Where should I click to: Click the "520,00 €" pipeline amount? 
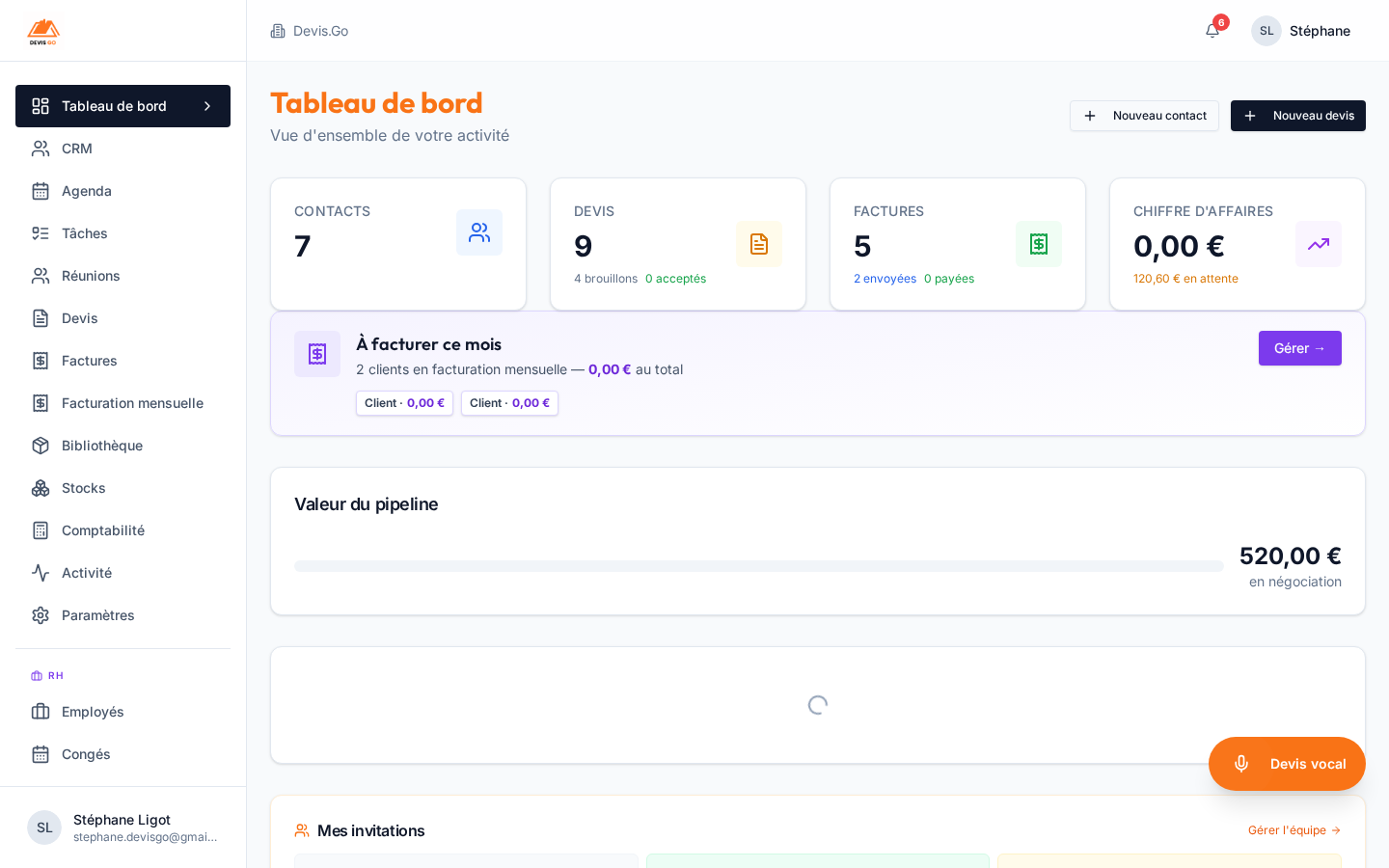1291,556
